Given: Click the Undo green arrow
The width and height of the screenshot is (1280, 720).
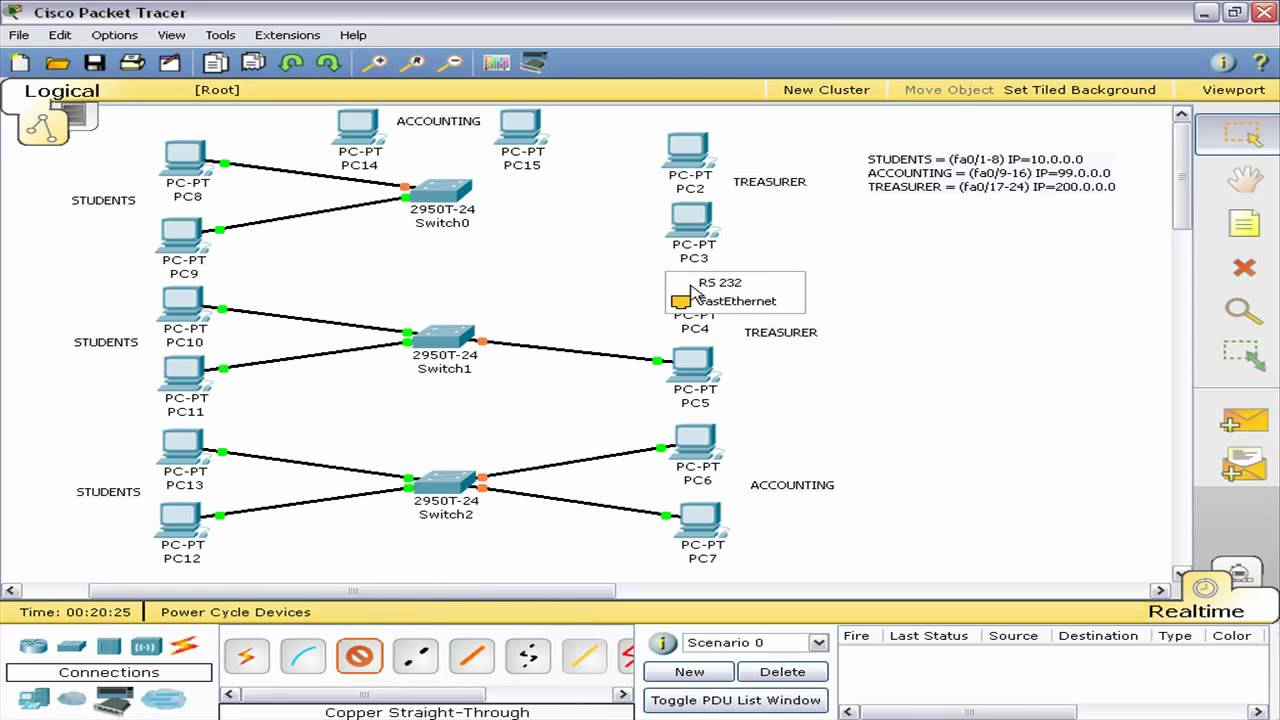Looking at the screenshot, I should [291, 63].
